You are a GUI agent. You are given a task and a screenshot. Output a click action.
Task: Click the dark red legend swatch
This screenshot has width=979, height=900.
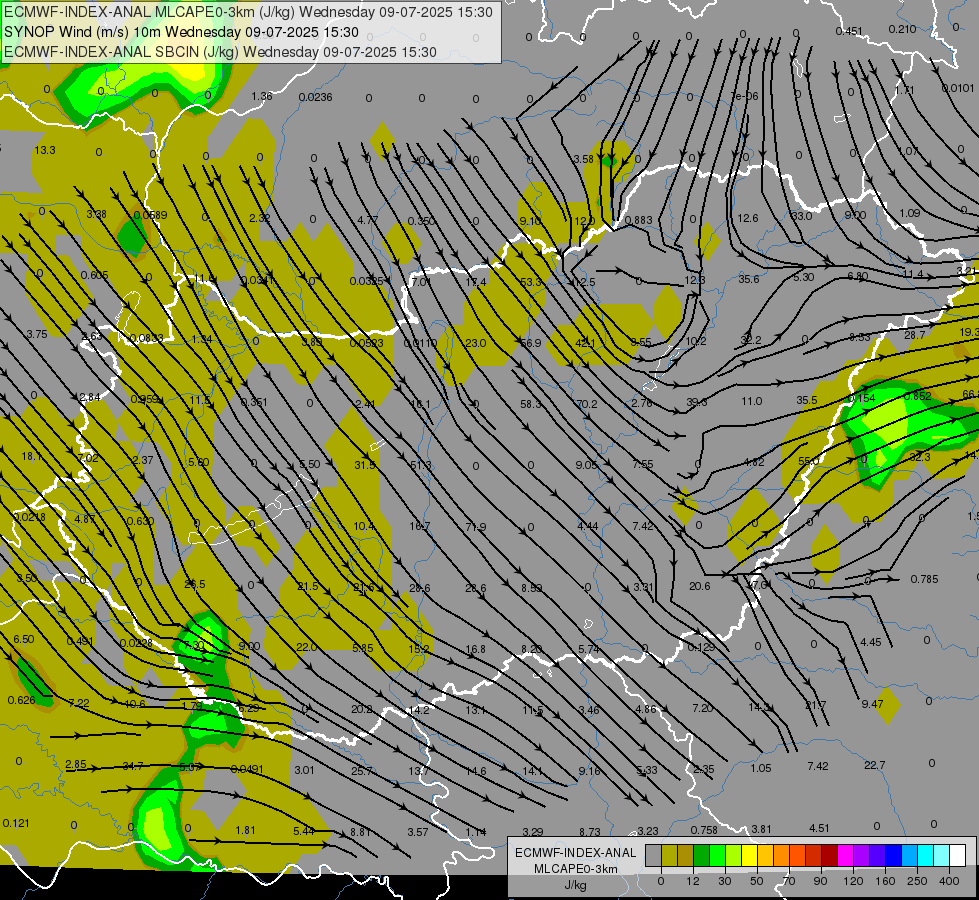point(829,856)
